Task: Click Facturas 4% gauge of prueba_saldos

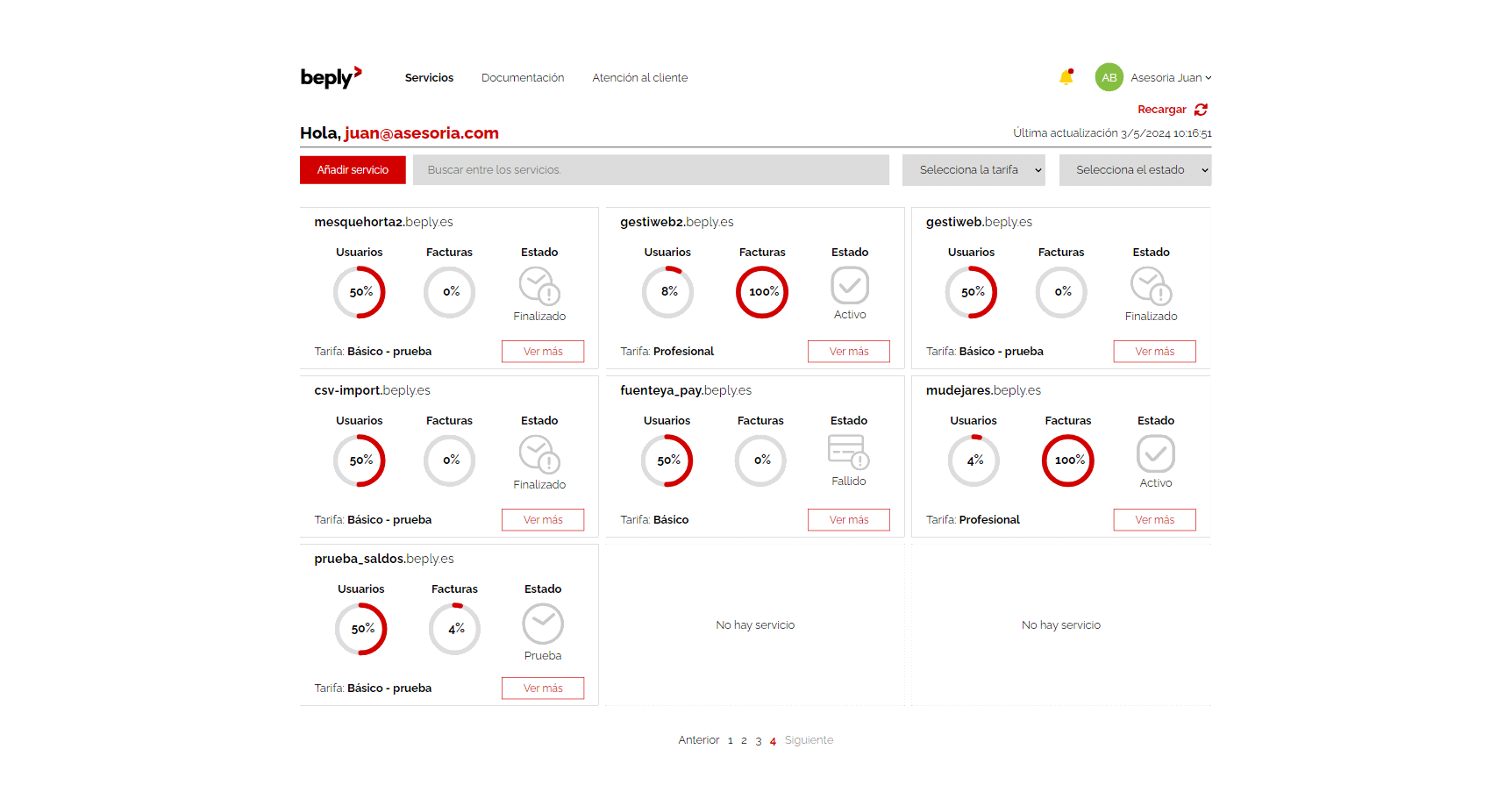Action: 454,629
